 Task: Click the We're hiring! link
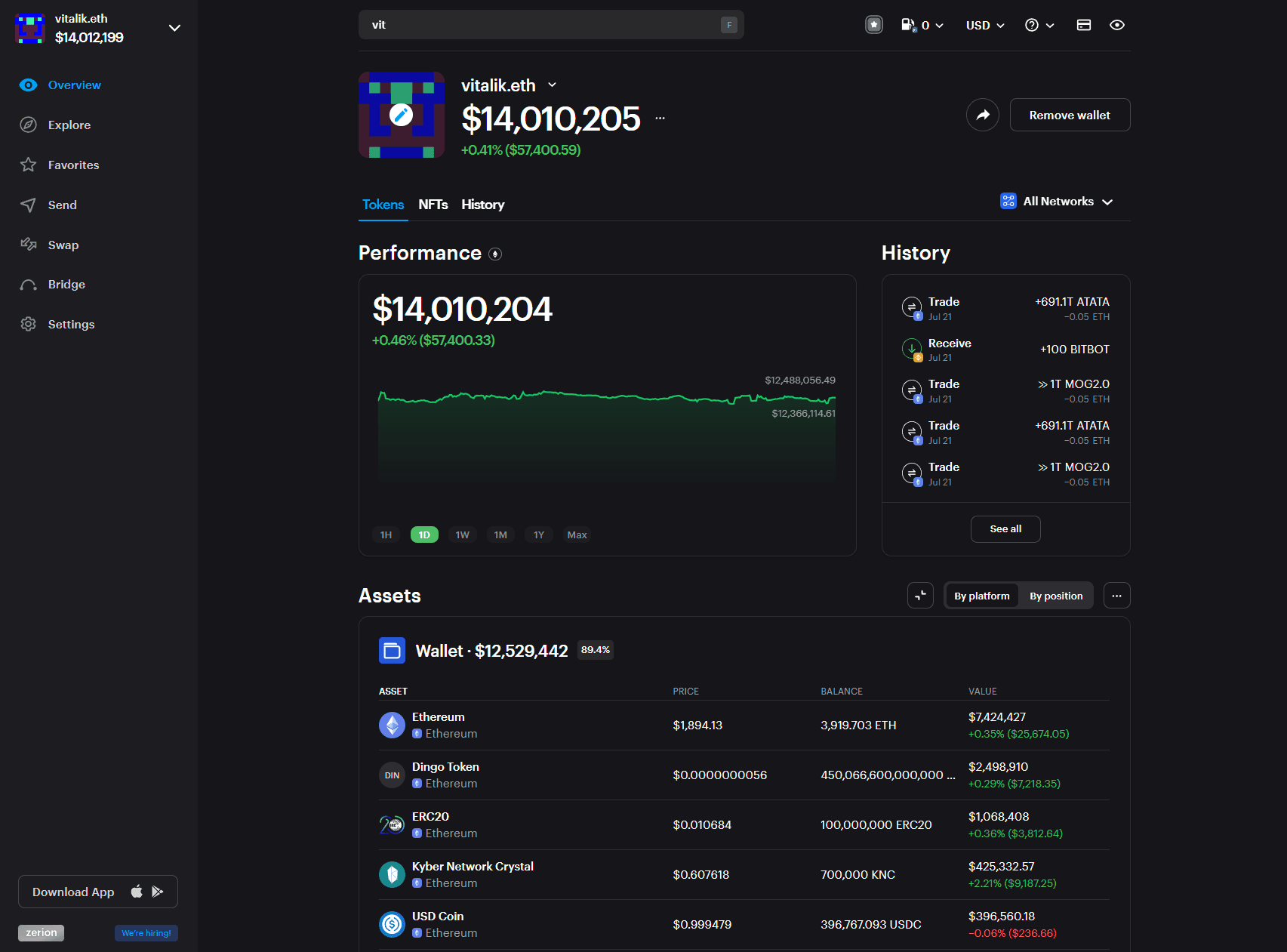(x=146, y=933)
